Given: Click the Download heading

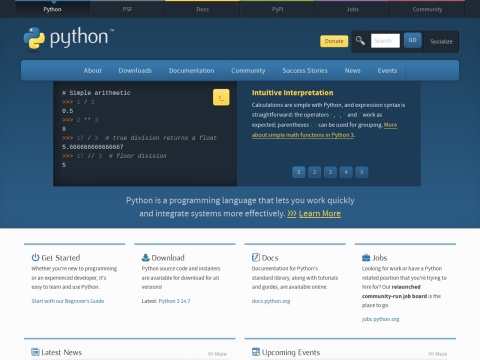Looking at the screenshot, I should click(x=168, y=258).
